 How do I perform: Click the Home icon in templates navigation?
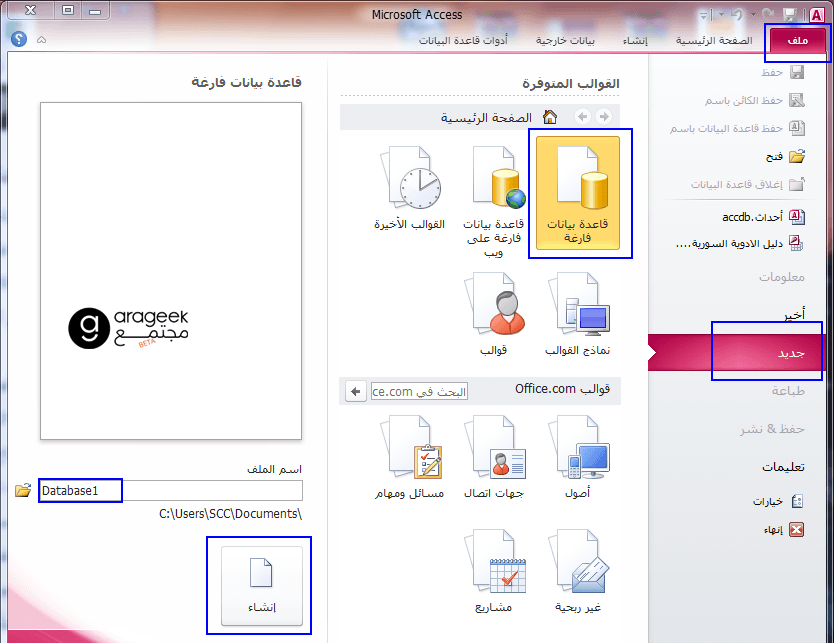pos(550,117)
